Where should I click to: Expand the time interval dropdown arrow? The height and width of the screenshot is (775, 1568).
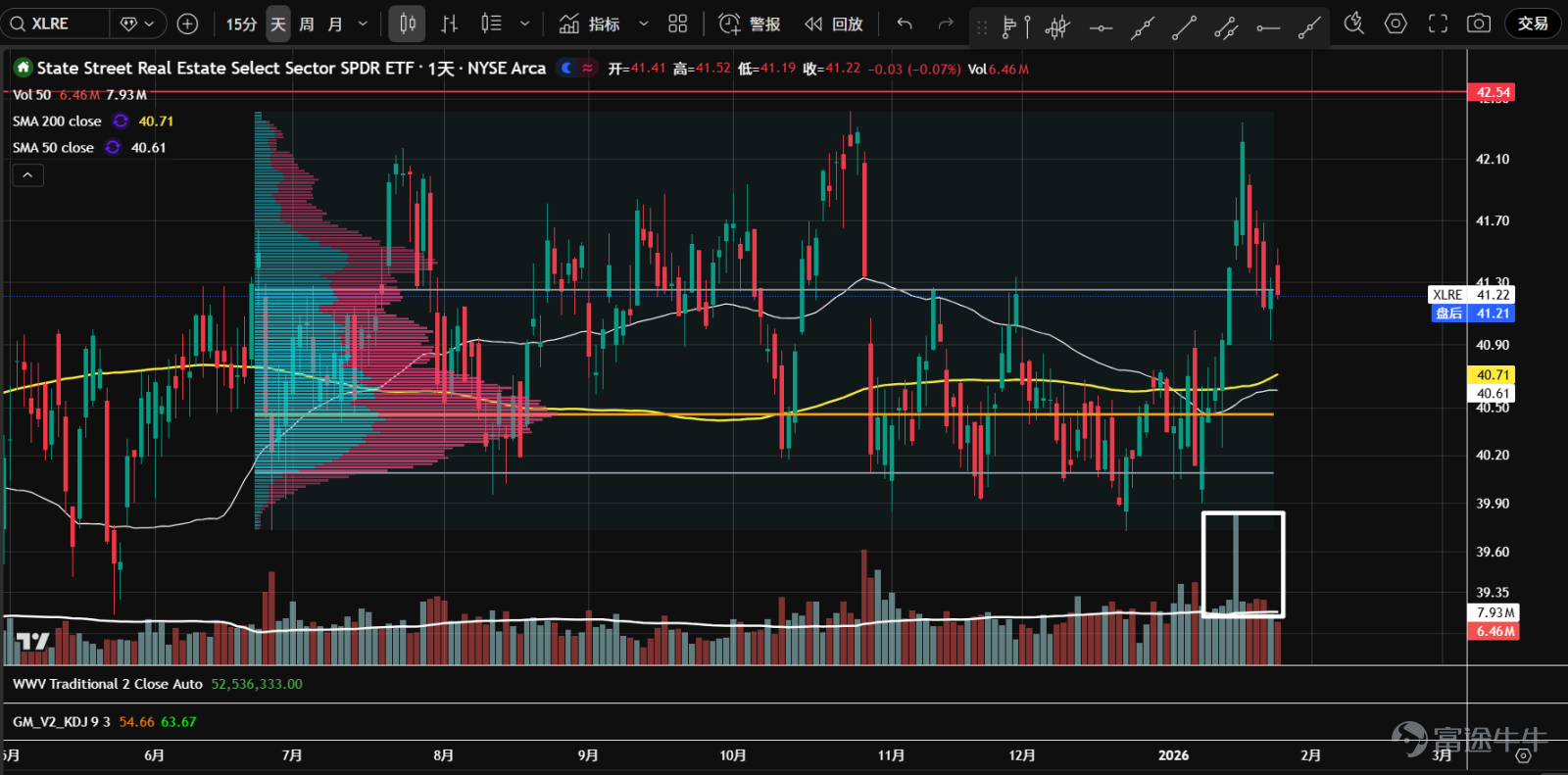(x=363, y=24)
